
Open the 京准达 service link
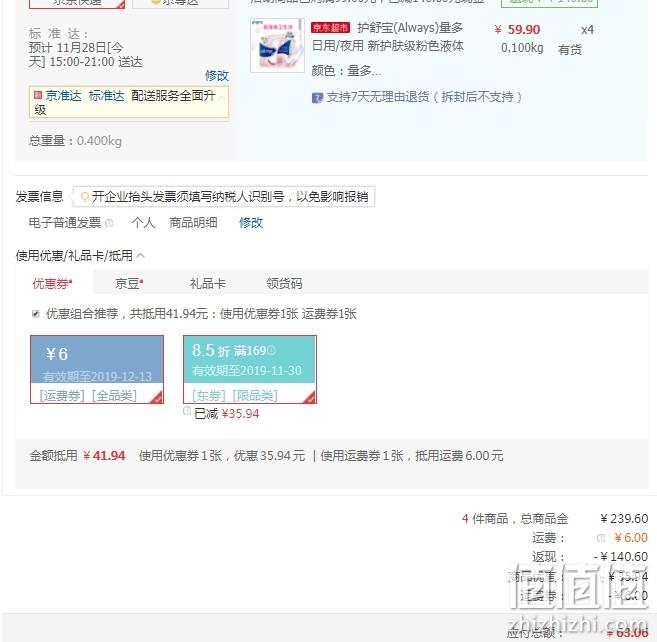[x=63, y=96]
